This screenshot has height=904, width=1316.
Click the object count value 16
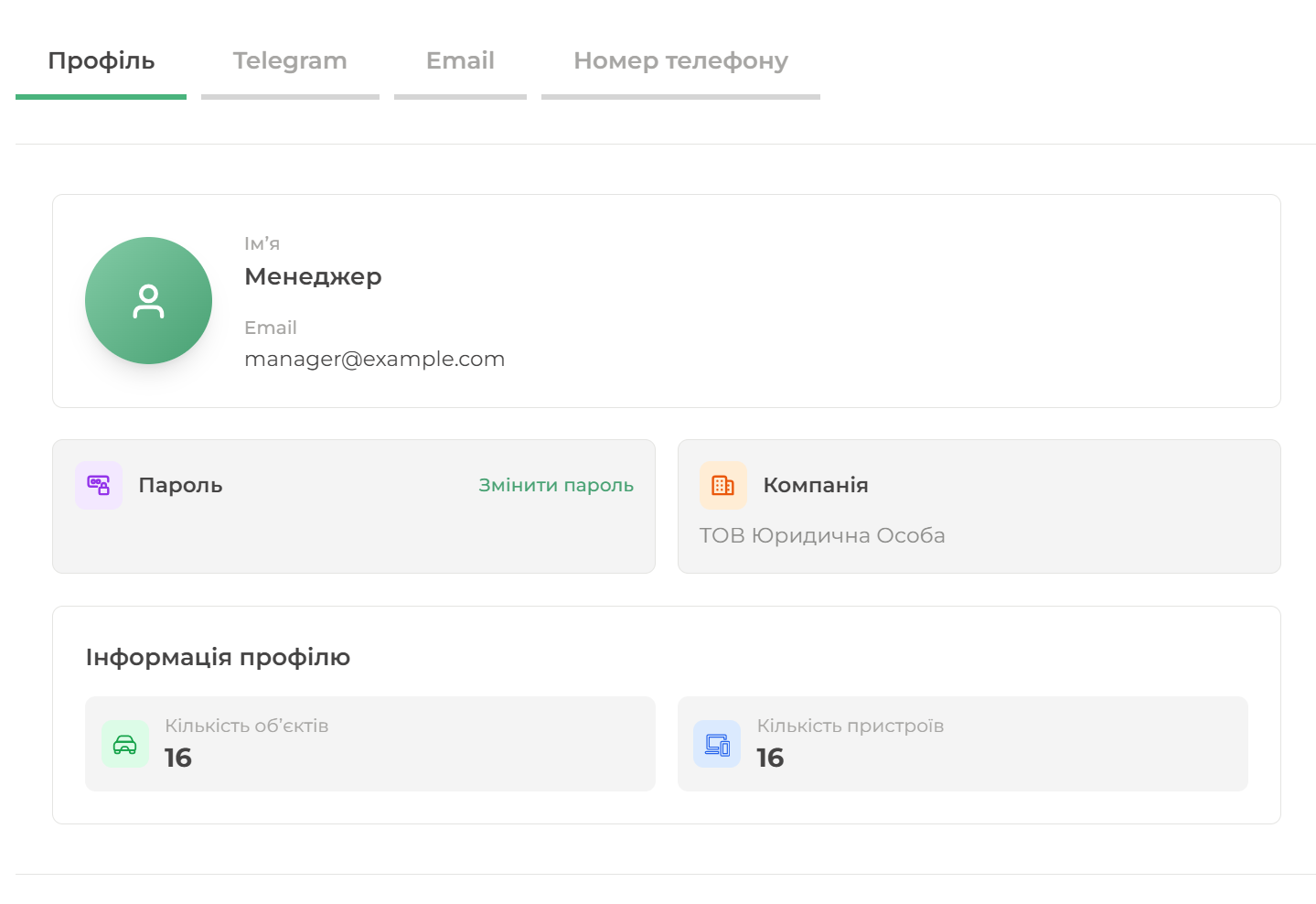(178, 758)
